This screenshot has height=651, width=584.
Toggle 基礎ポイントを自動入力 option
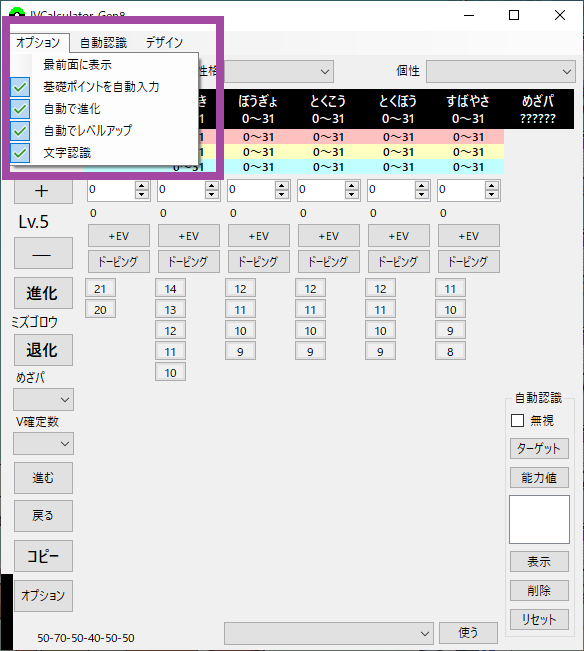click(x=104, y=87)
